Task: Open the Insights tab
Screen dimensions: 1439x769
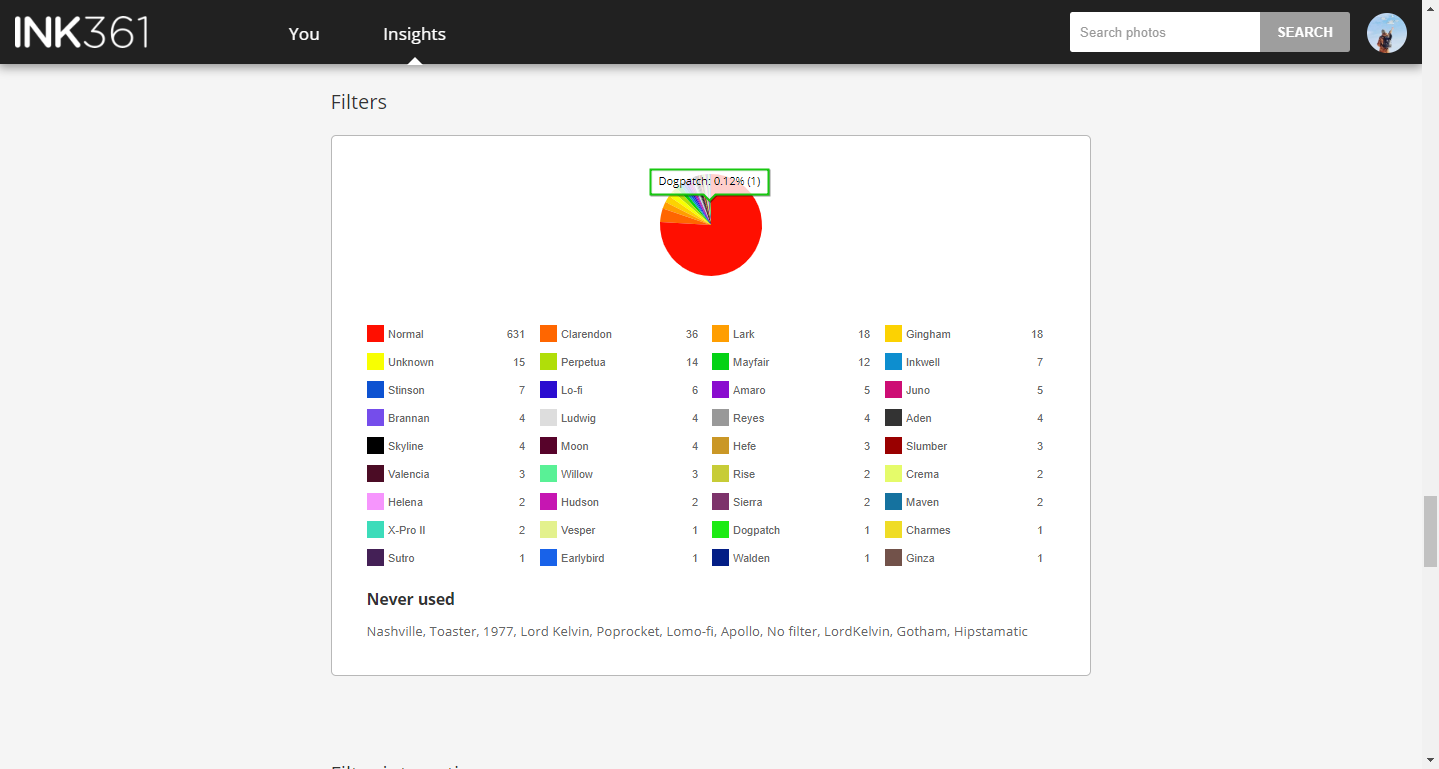Action: [414, 33]
